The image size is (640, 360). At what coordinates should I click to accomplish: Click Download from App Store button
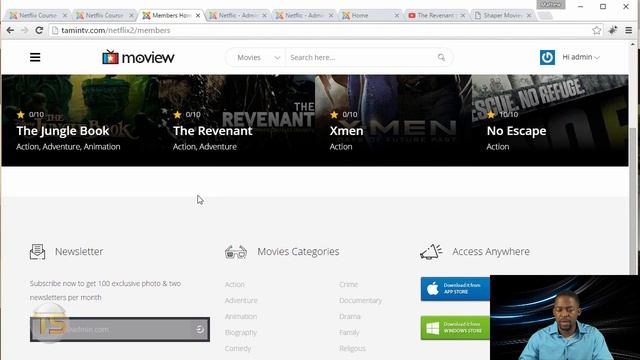[x=456, y=289]
